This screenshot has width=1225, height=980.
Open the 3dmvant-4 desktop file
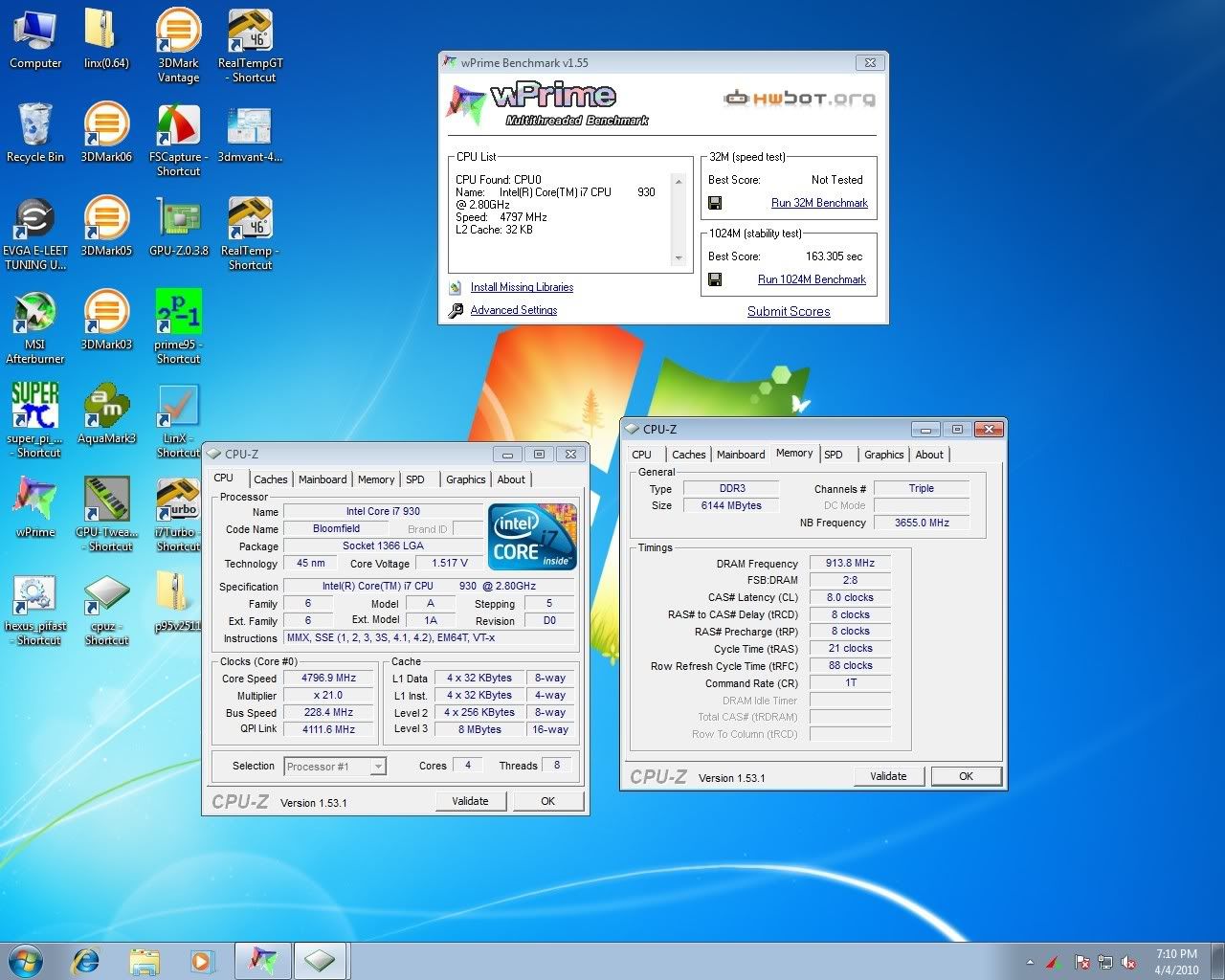tap(250, 133)
